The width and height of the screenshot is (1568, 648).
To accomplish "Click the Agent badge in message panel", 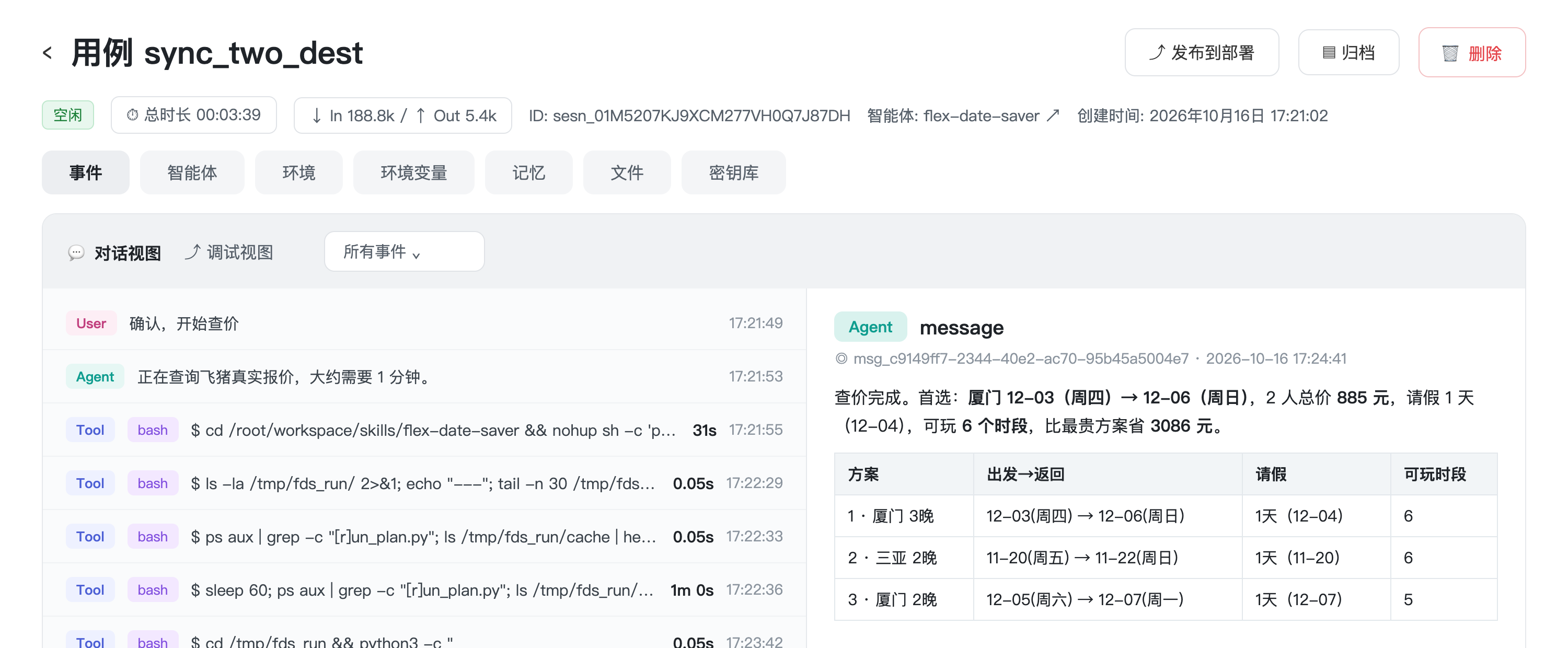I will pyautogui.click(x=870, y=327).
